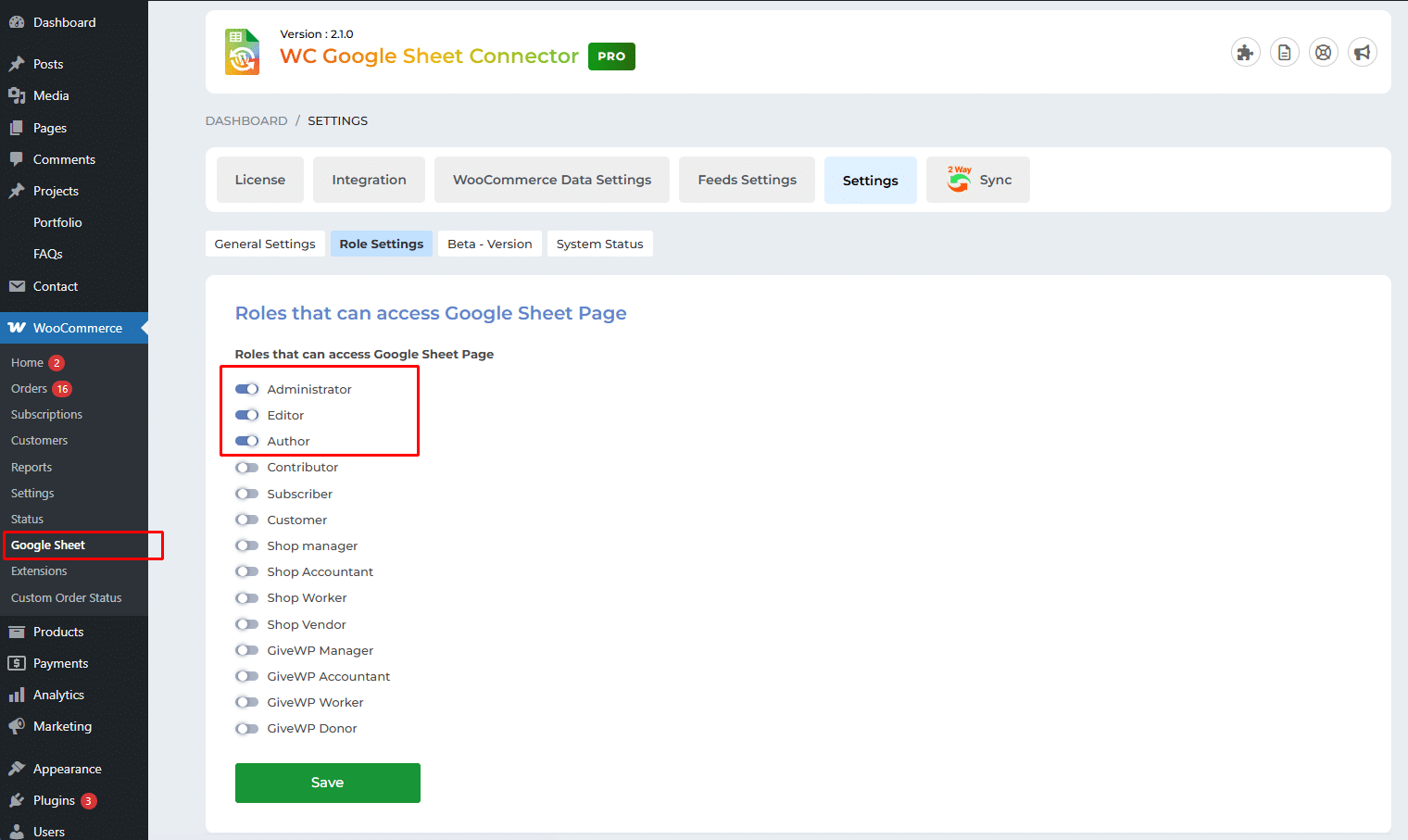The width and height of the screenshot is (1408, 840).
Task: Enable the GiveWP Donor toggle
Action: [246, 729]
